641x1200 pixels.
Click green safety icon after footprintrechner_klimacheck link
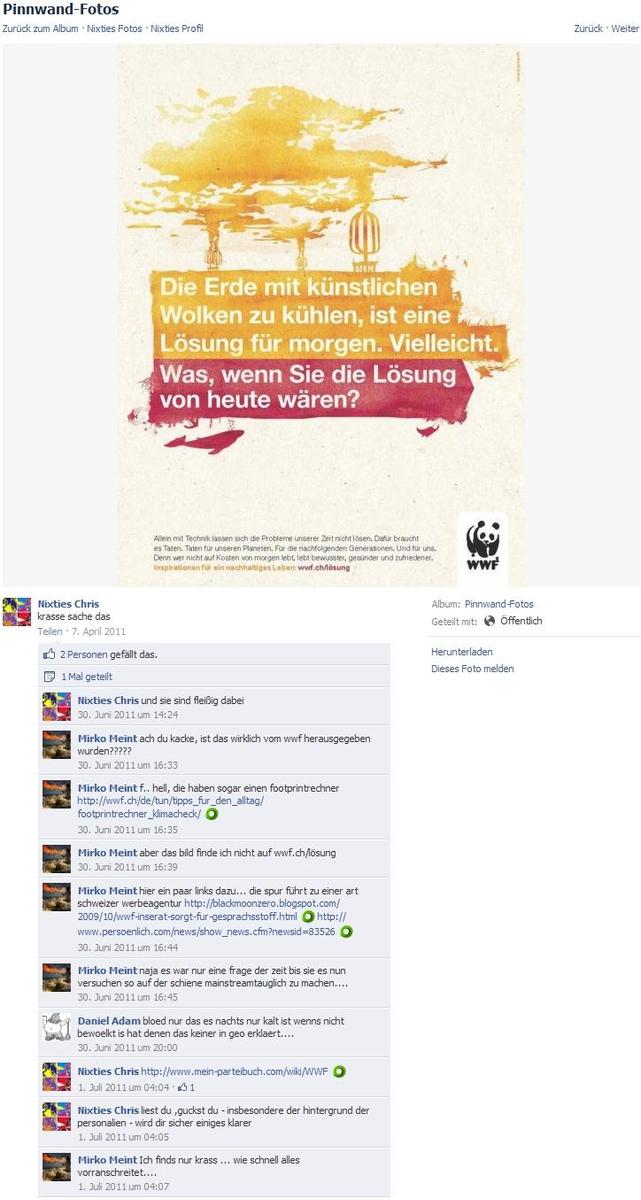[212, 814]
